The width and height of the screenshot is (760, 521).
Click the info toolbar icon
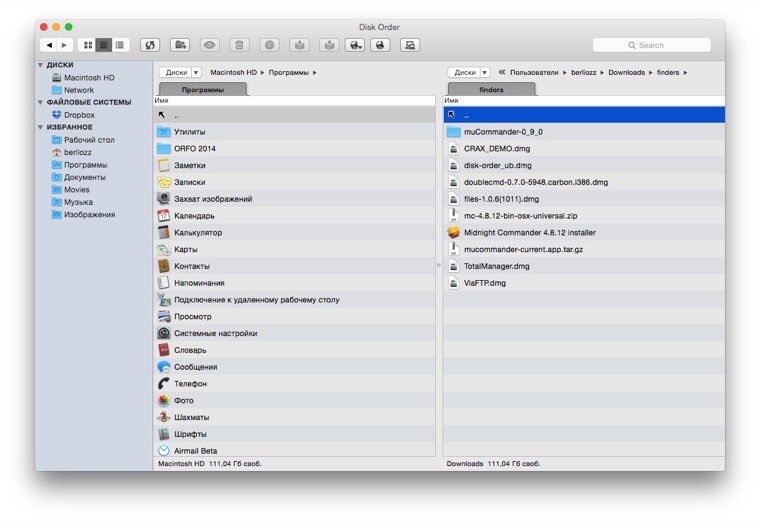pyautogui.click(x=269, y=45)
